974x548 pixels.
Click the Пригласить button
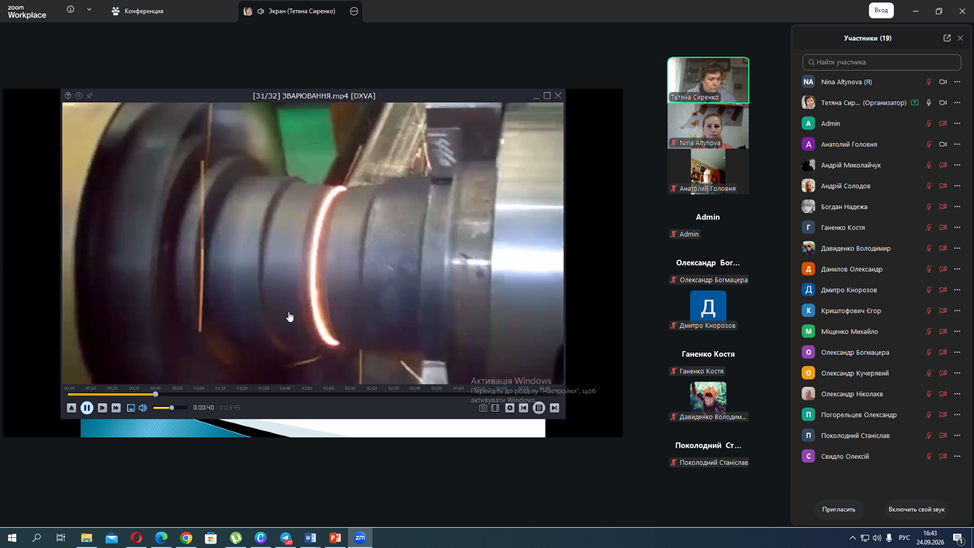pos(839,509)
